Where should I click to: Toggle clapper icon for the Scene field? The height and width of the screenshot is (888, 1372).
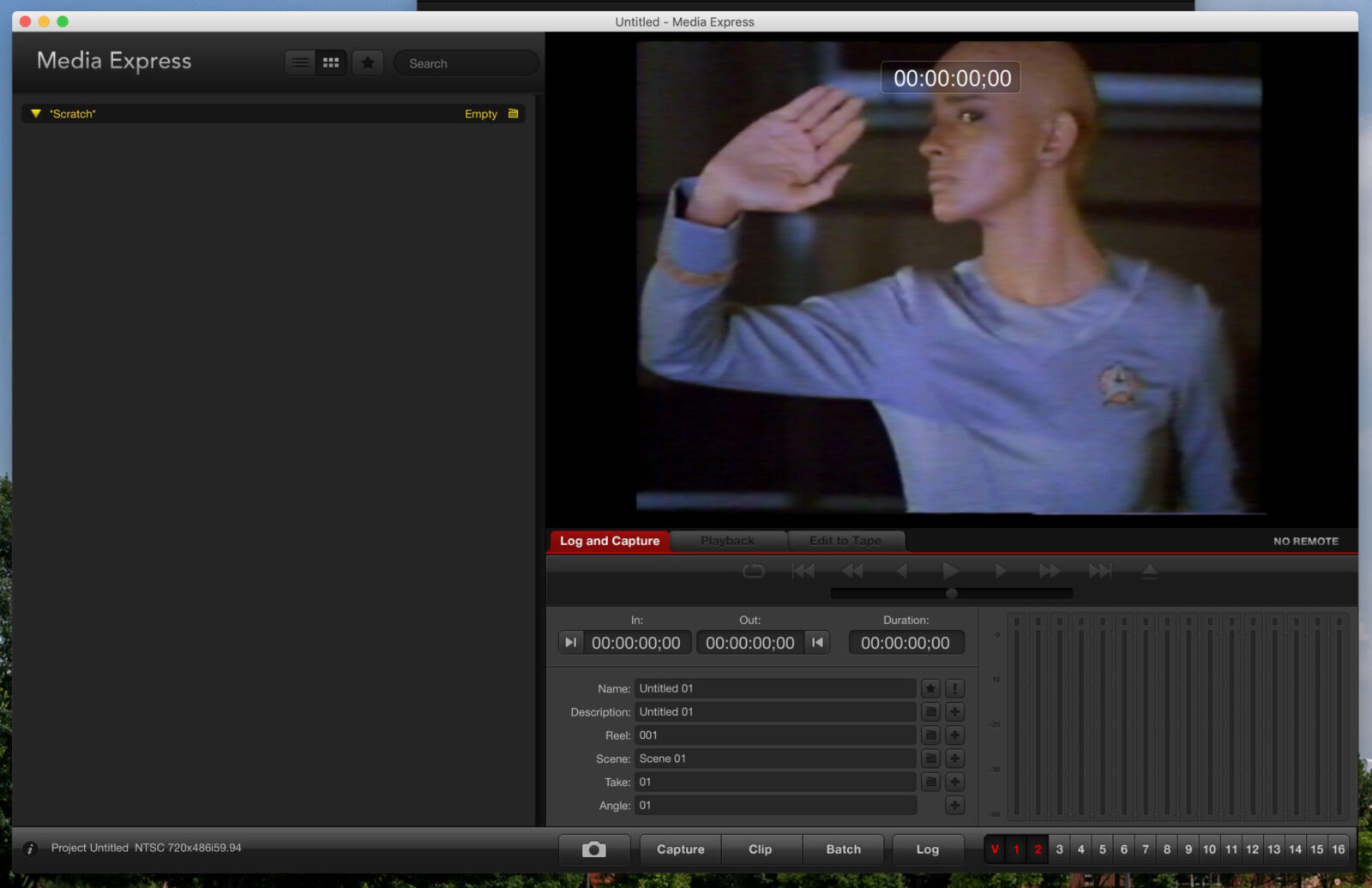pos(930,759)
